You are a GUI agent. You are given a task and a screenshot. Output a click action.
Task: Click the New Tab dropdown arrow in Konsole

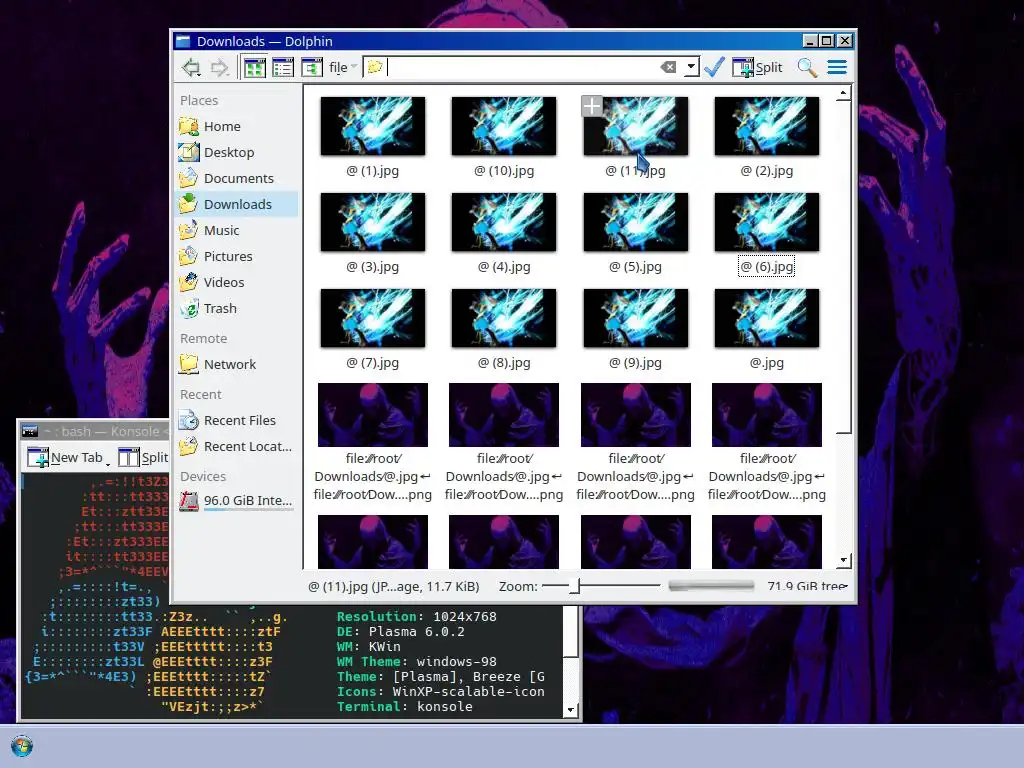point(108,462)
